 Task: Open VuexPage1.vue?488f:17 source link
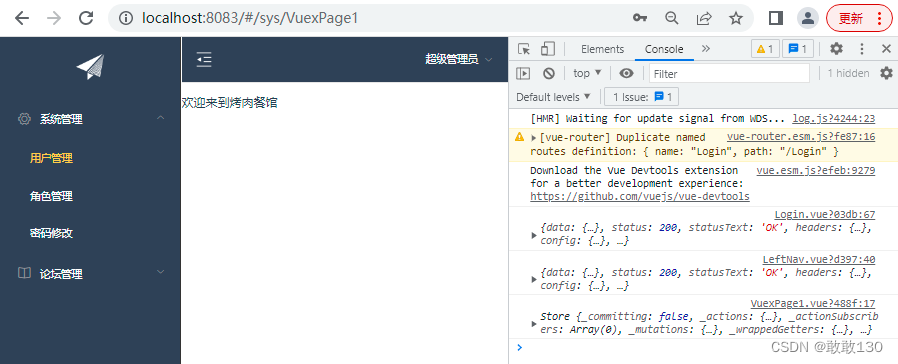click(x=813, y=304)
